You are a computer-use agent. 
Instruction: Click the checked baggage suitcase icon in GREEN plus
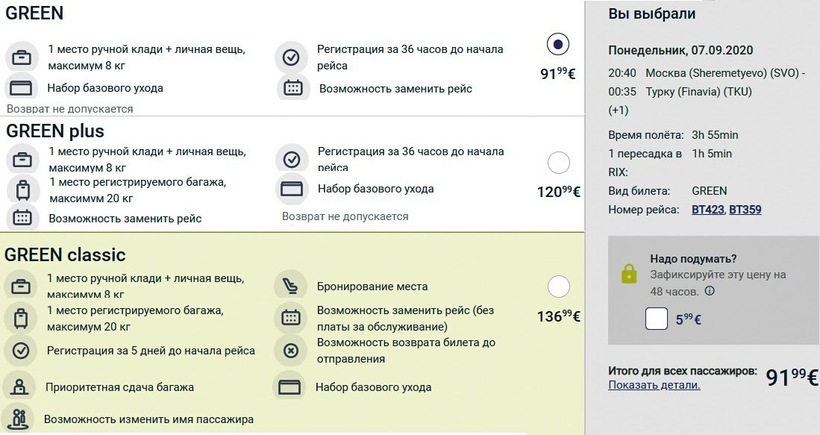[21, 189]
